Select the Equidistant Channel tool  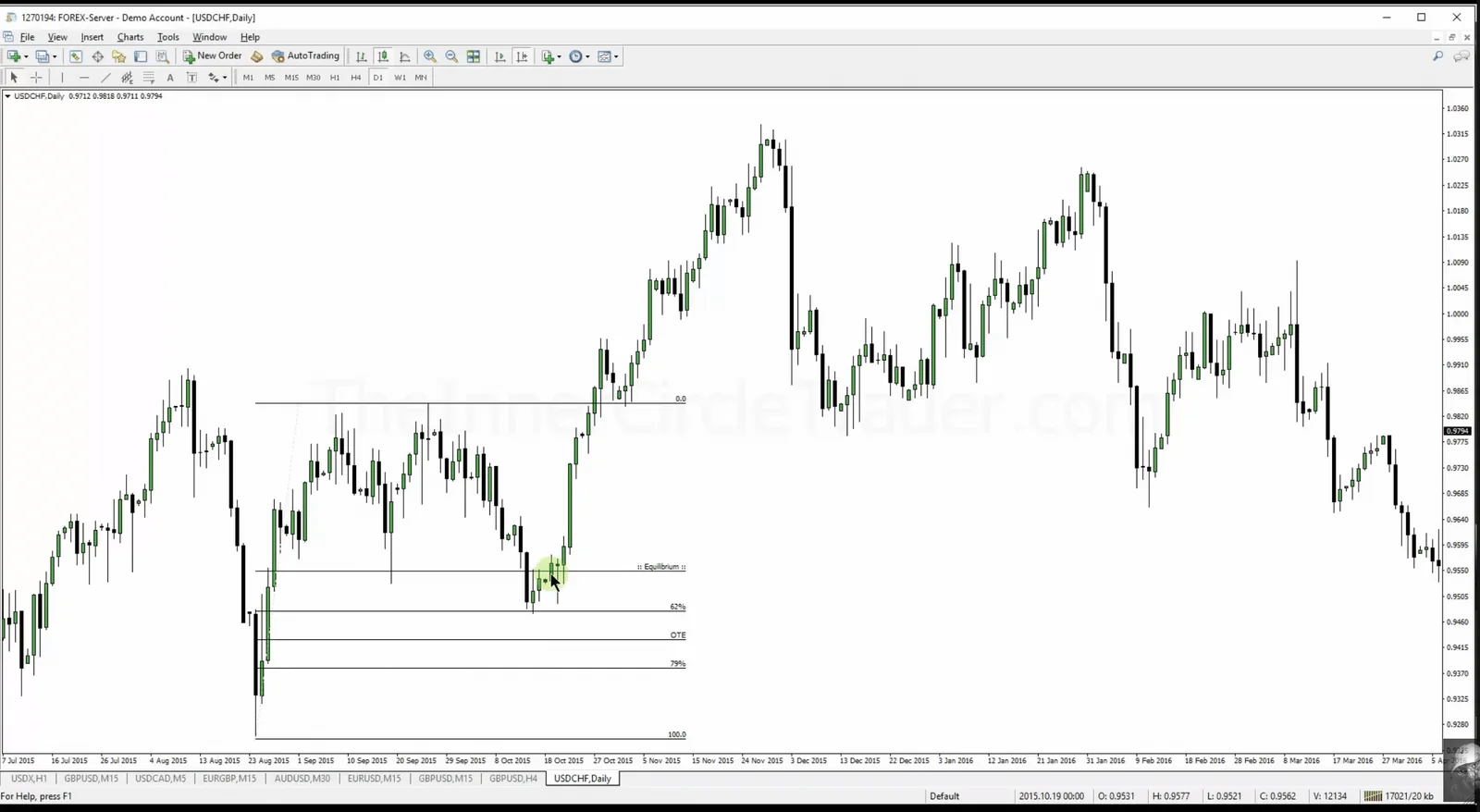coord(128,78)
